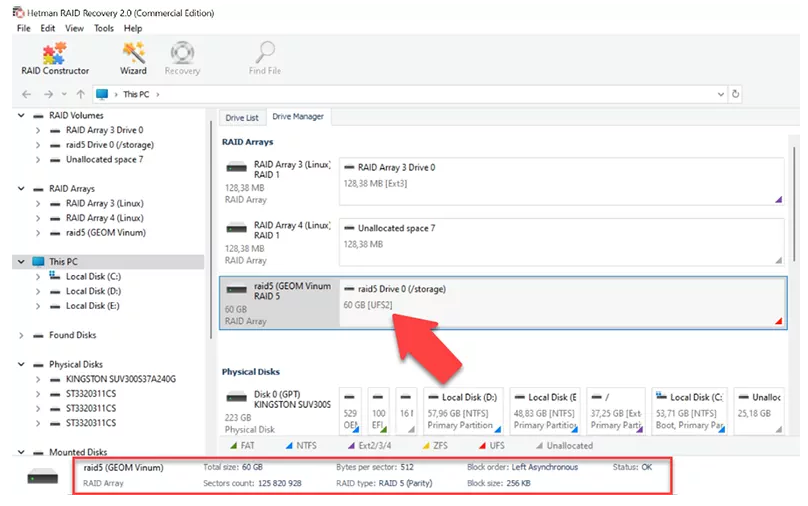Open the RAID Constructor tool
Screen dimensions: 808x506
pyautogui.click(x=55, y=59)
